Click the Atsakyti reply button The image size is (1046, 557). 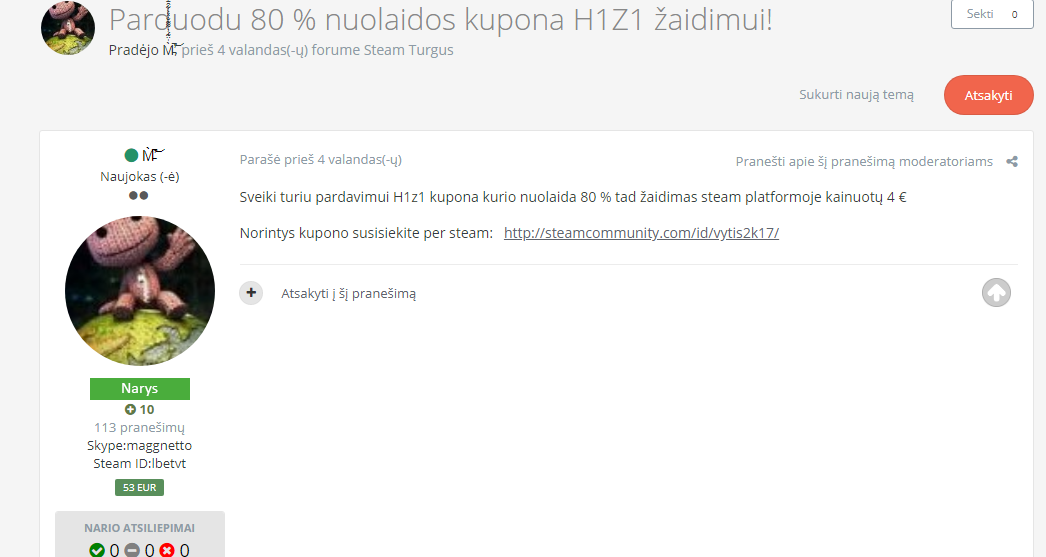(x=989, y=95)
